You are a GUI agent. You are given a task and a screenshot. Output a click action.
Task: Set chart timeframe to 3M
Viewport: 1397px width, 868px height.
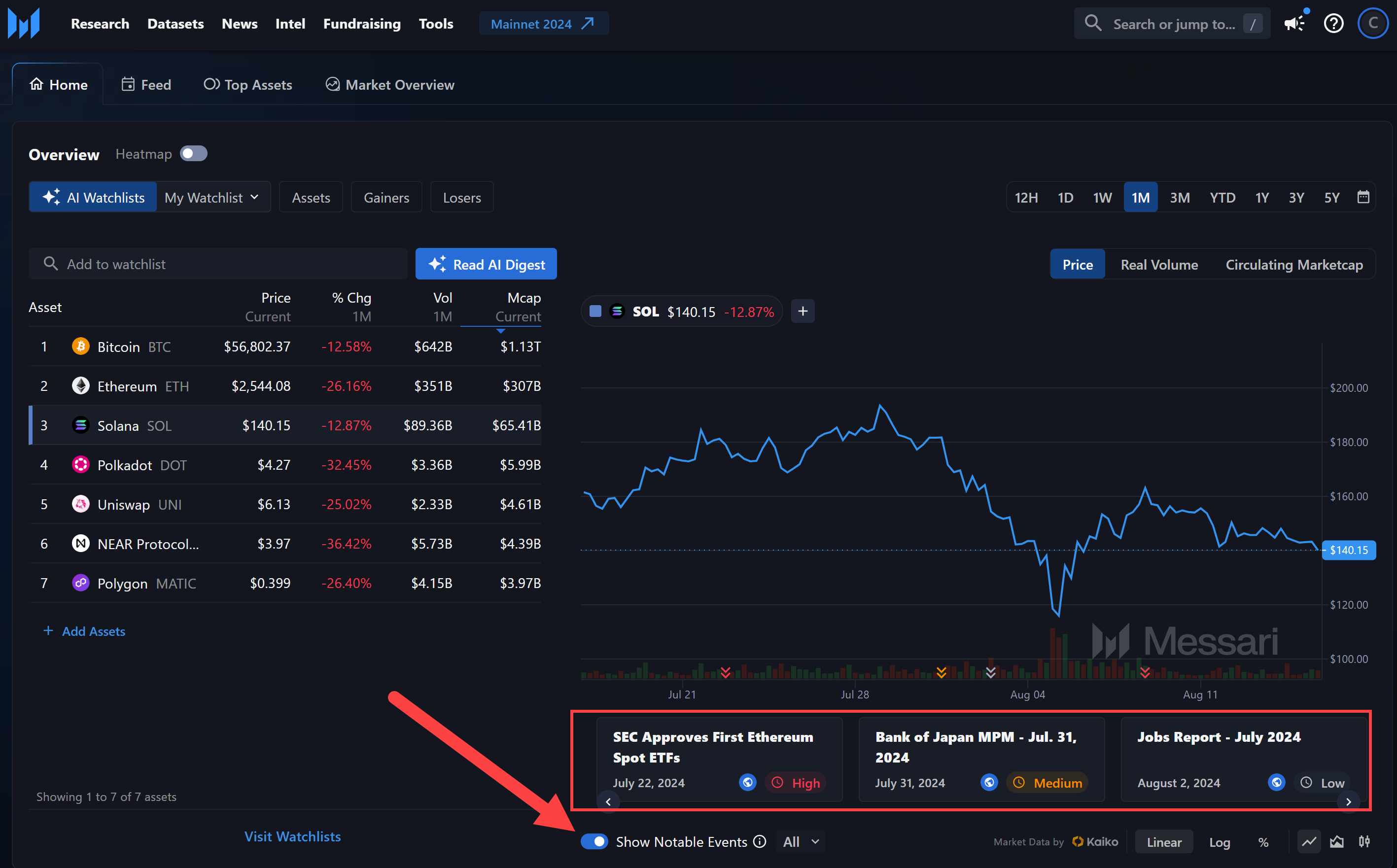[1180, 198]
